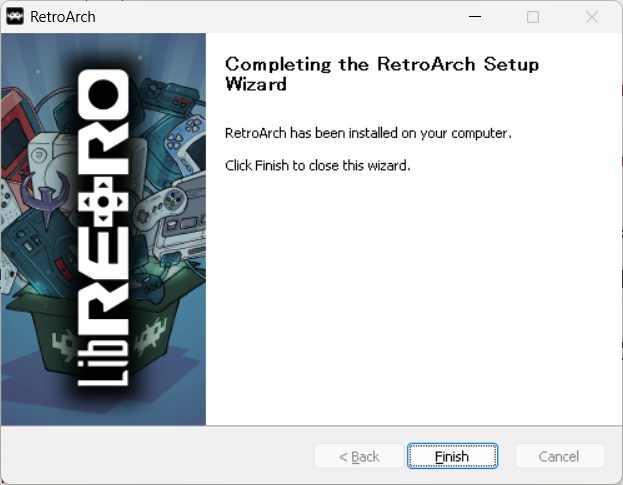The image size is (623, 485).
Task: Click the Finish button to close wizard
Action: click(452, 456)
